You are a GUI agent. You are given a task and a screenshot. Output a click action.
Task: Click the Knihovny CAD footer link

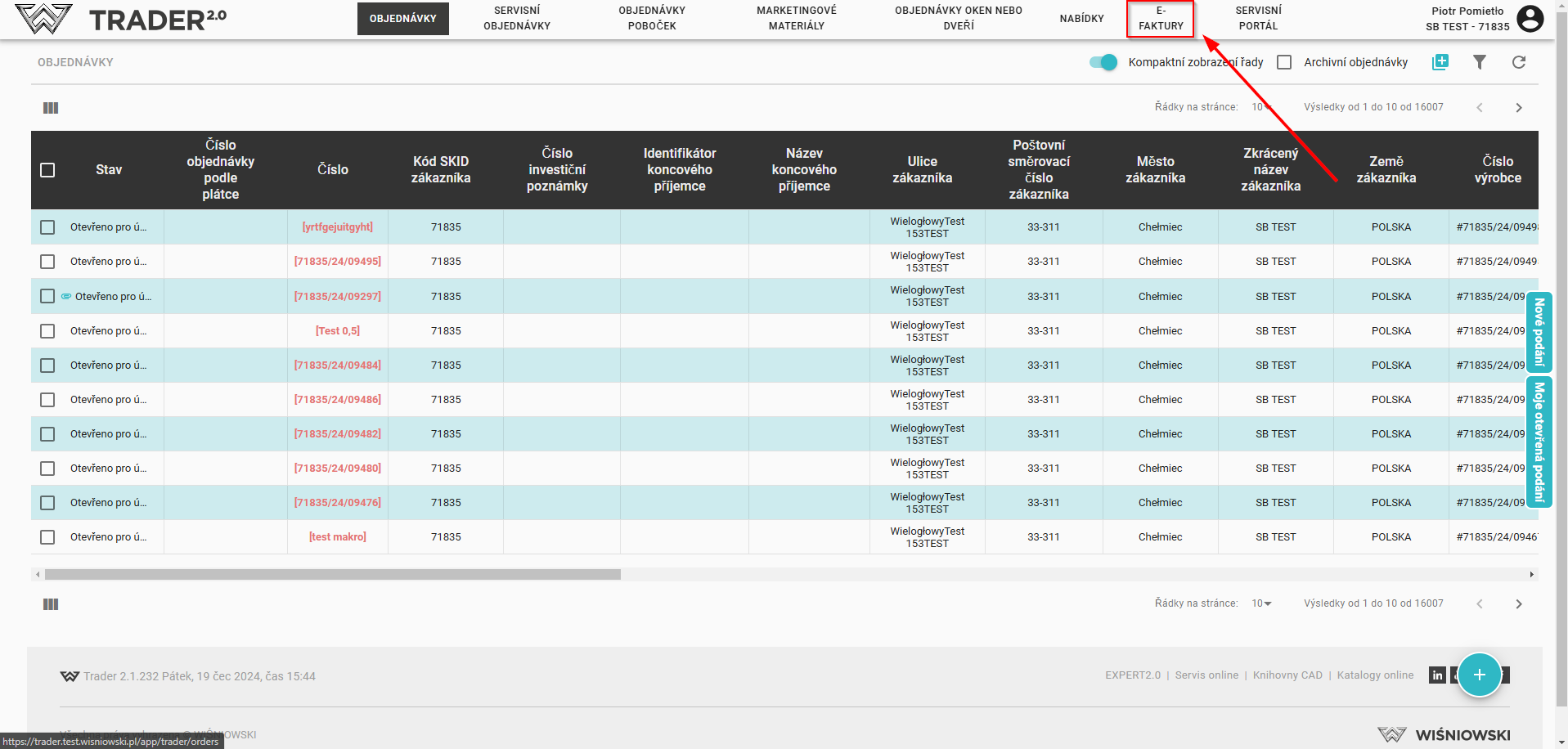(x=1287, y=675)
